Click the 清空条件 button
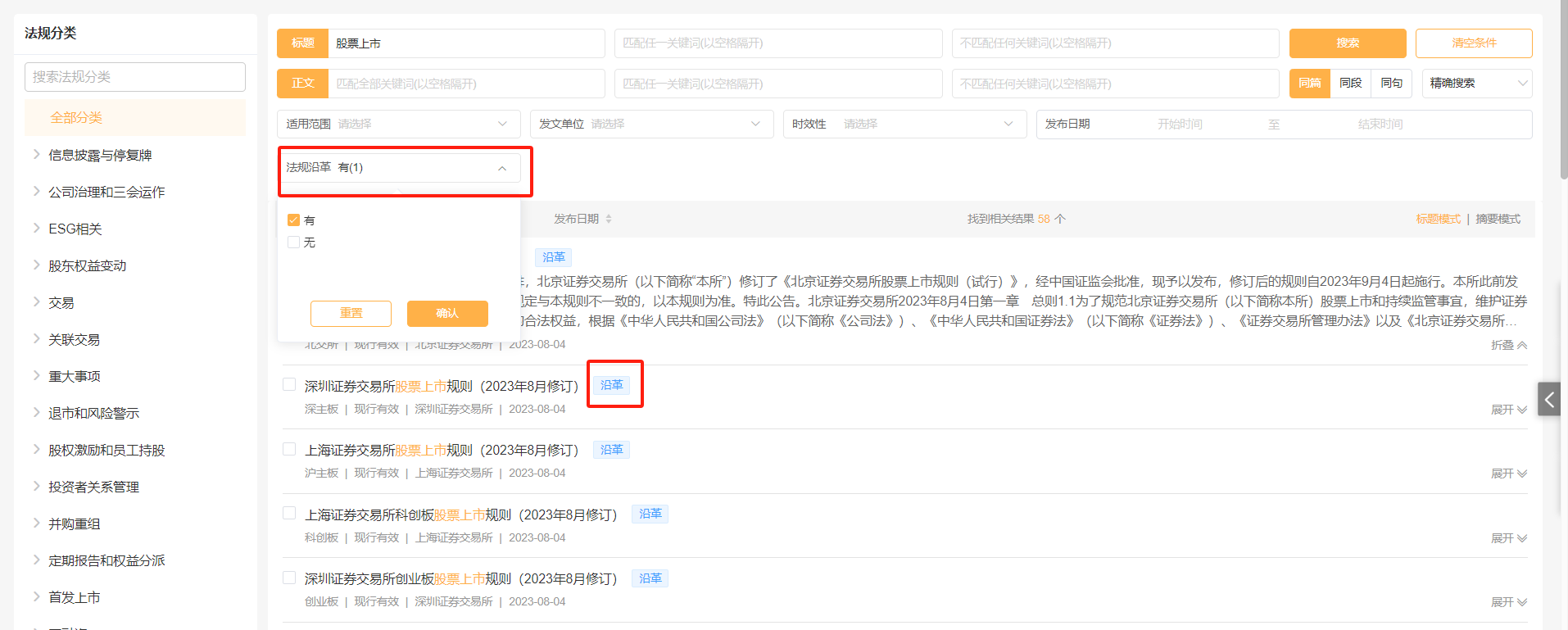The image size is (1568, 630). point(1474,43)
